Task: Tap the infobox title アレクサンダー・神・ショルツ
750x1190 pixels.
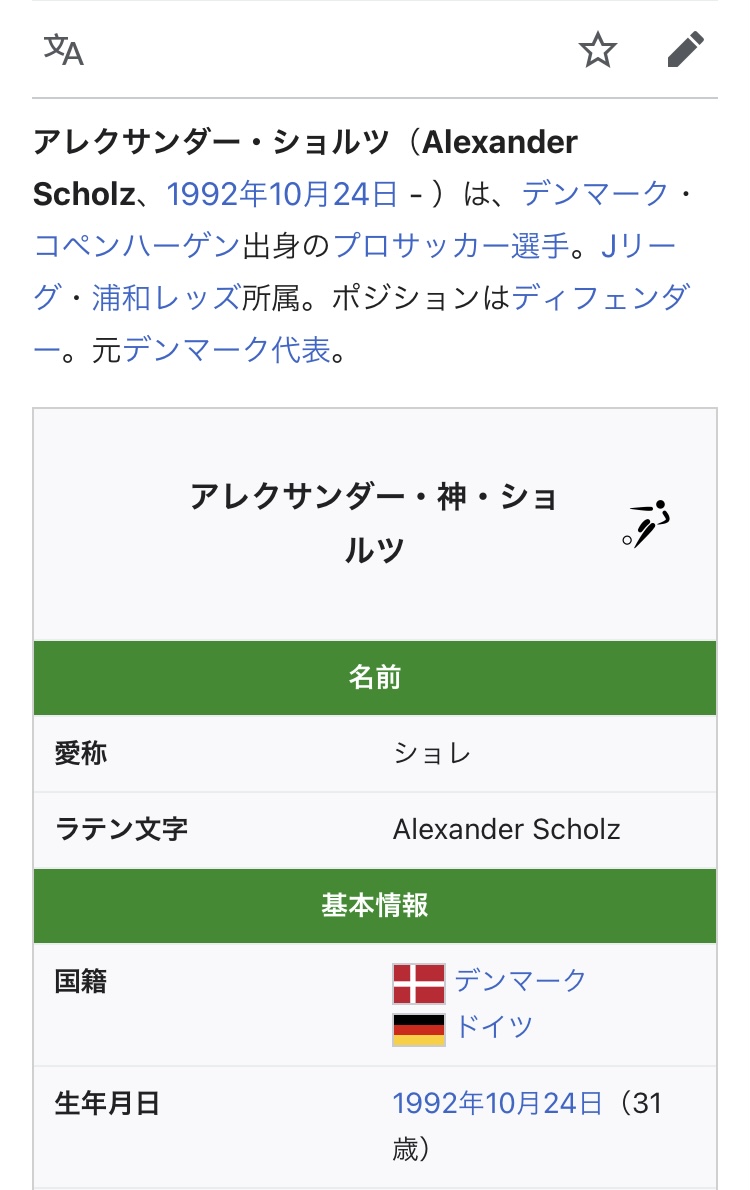Action: pos(375,523)
